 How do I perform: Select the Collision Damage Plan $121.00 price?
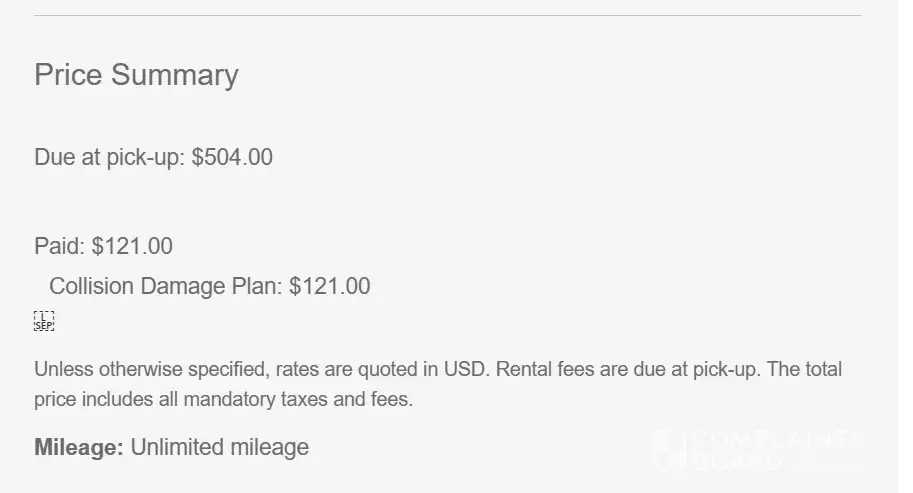coord(330,286)
